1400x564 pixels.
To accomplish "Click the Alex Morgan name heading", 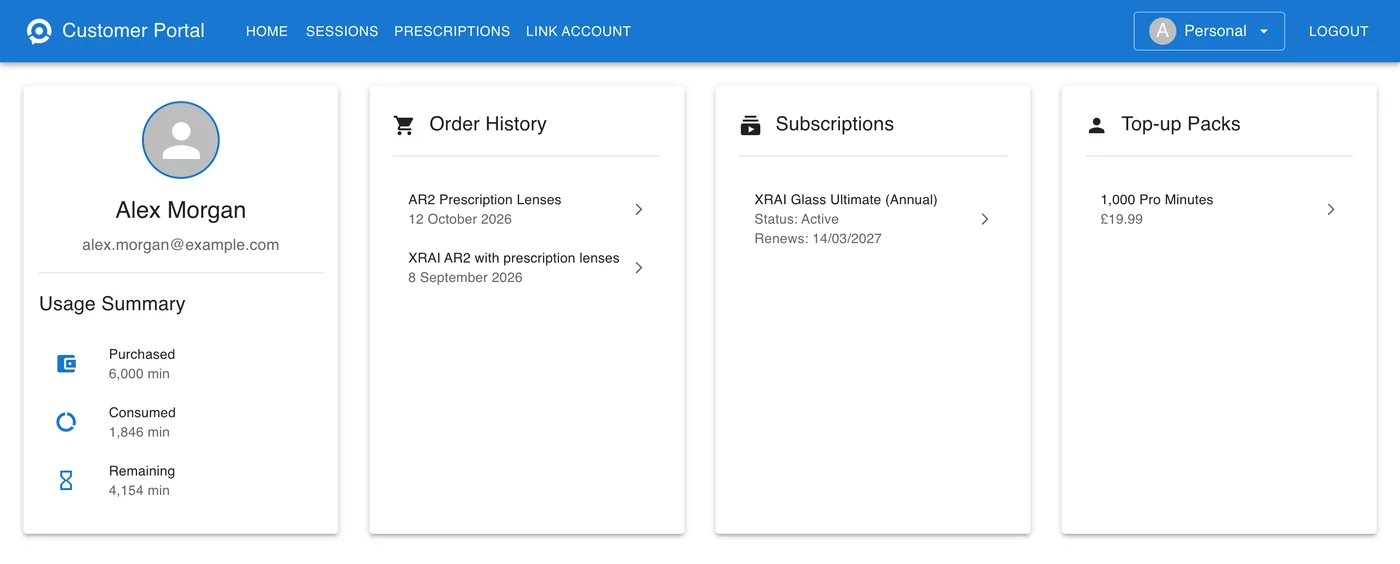I will pos(181,211).
